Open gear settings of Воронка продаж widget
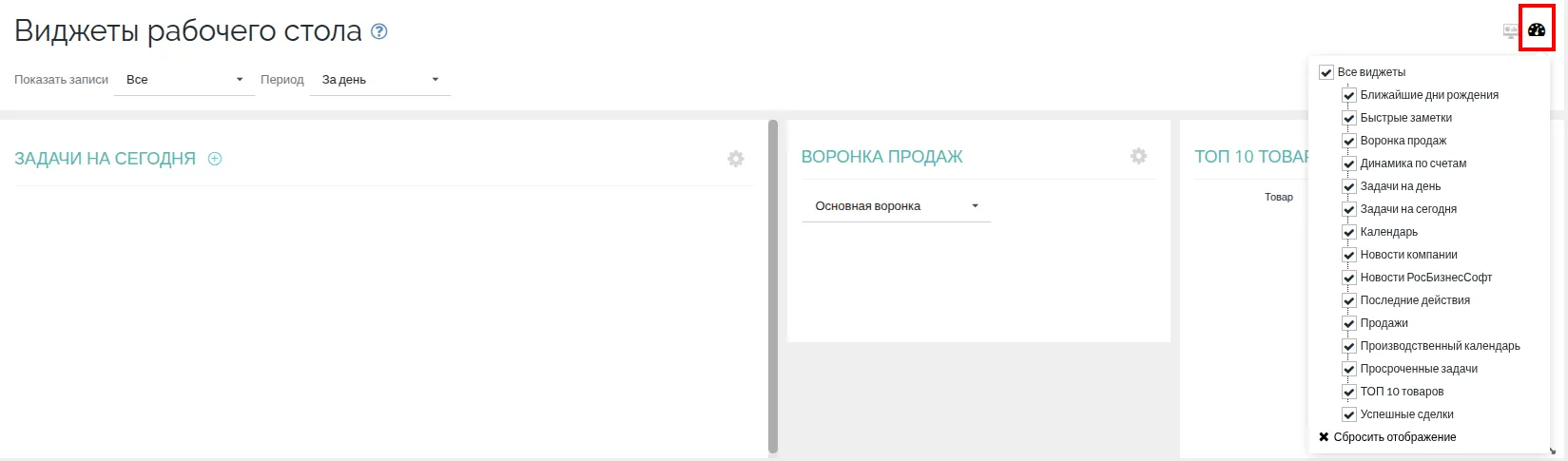1568x461 pixels. click(1138, 156)
